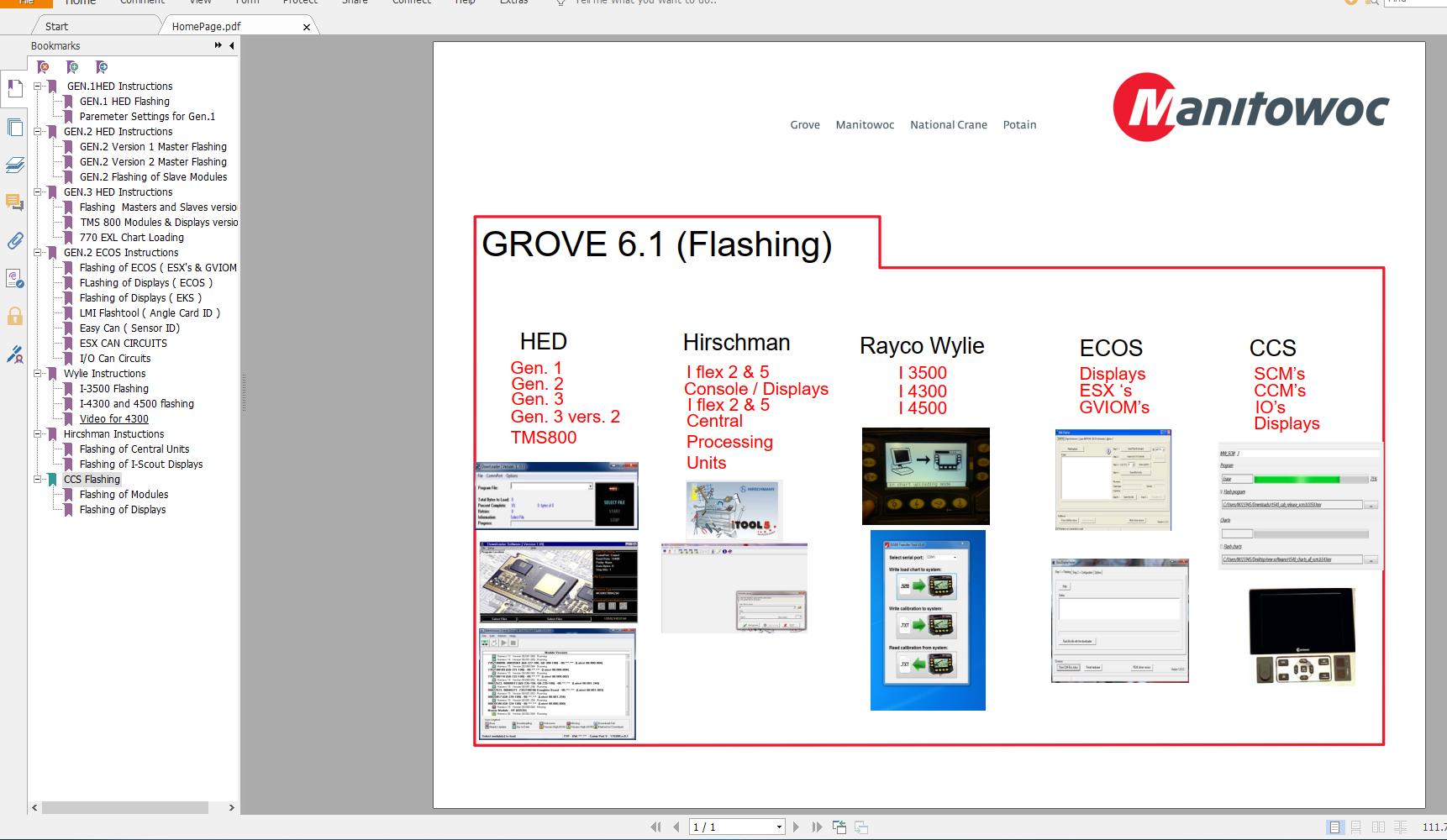Collapse the GEN.1HED Instructions bookmark
This screenshot has height=840, width=1447.
click(38, 87)
